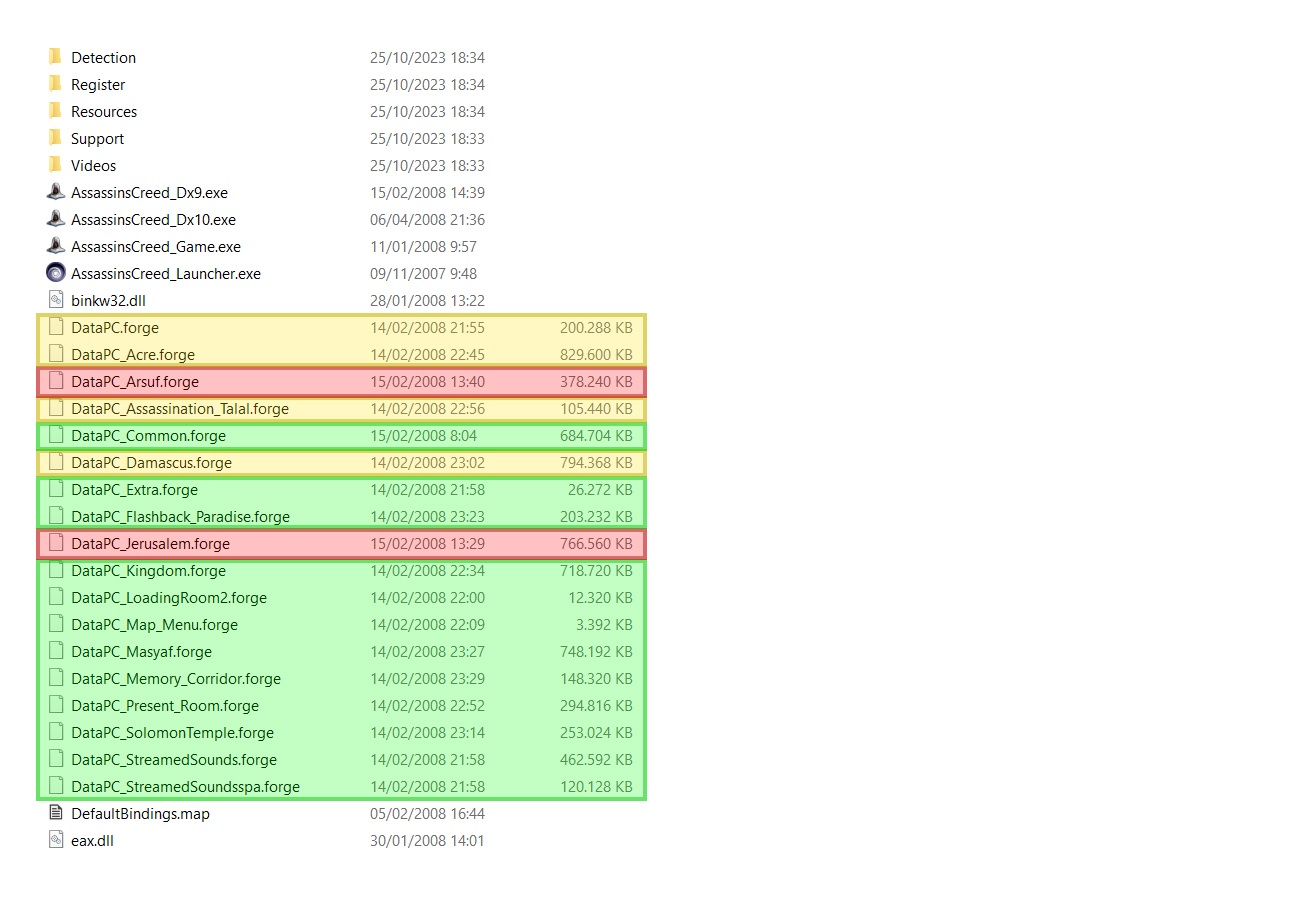Screen dimensions: 1300x900
Task: Click the DataPC_Arsuf.forge file icon
Action: tap(56, 381)
